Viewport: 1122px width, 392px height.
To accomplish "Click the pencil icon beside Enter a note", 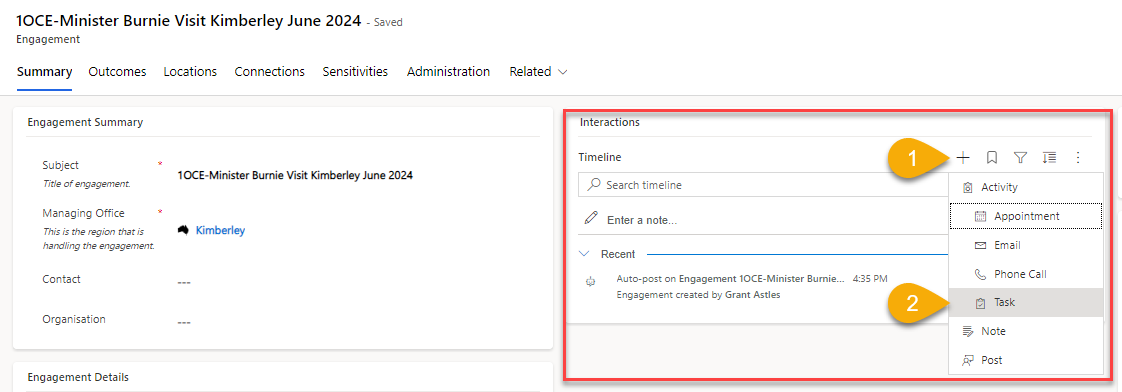I will pyautogui.click(x=590, y=218).
